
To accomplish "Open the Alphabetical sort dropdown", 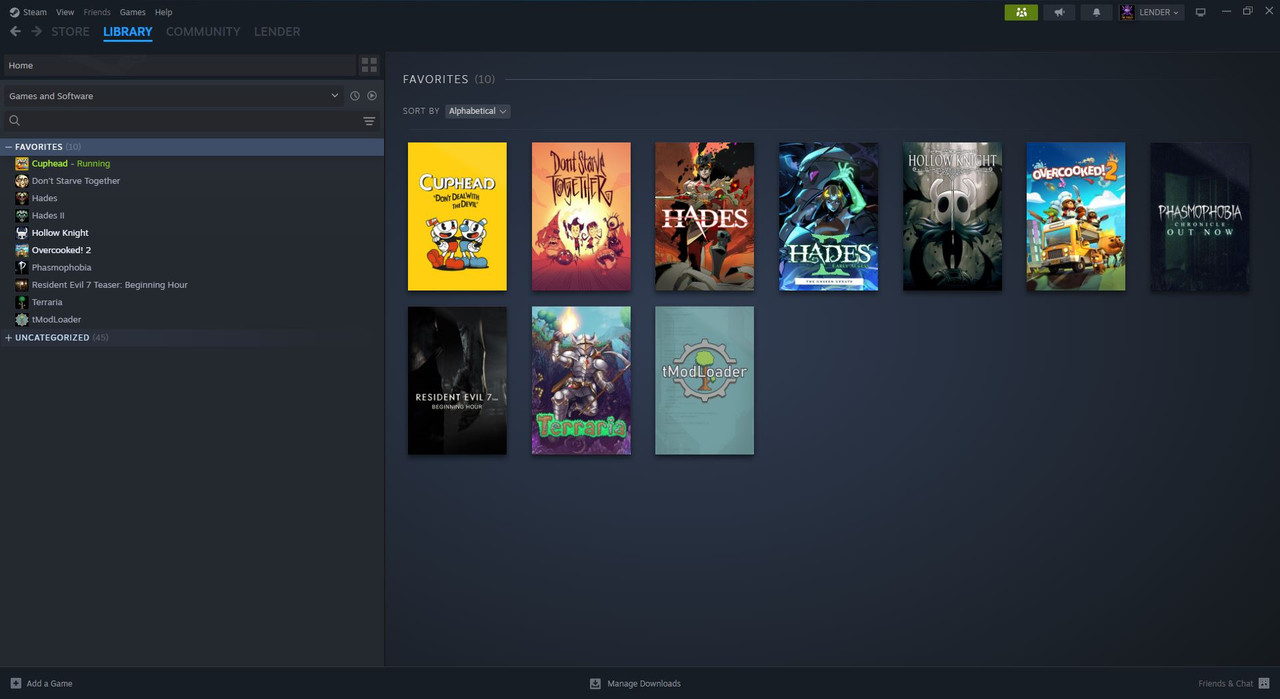I will pos(477,111).
